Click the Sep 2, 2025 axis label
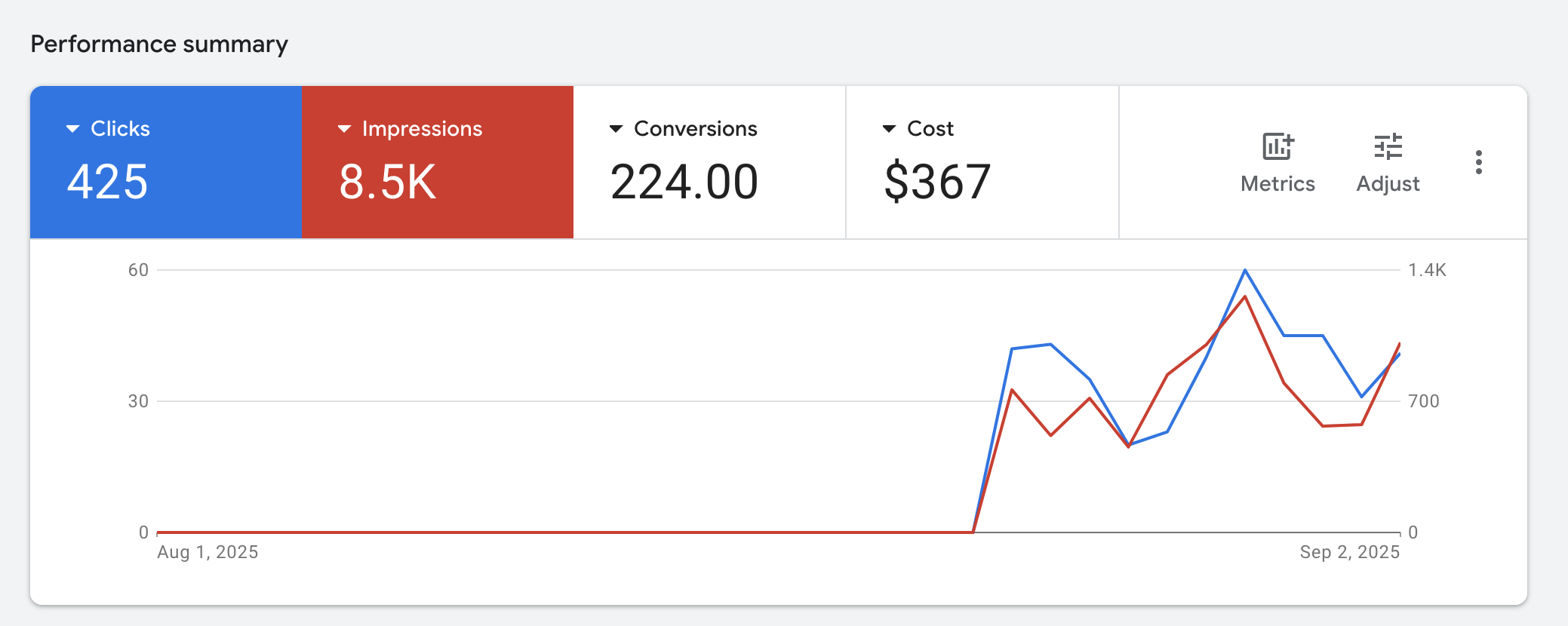This screenshot has width=1568, height=626. (x=1349, y=552)
